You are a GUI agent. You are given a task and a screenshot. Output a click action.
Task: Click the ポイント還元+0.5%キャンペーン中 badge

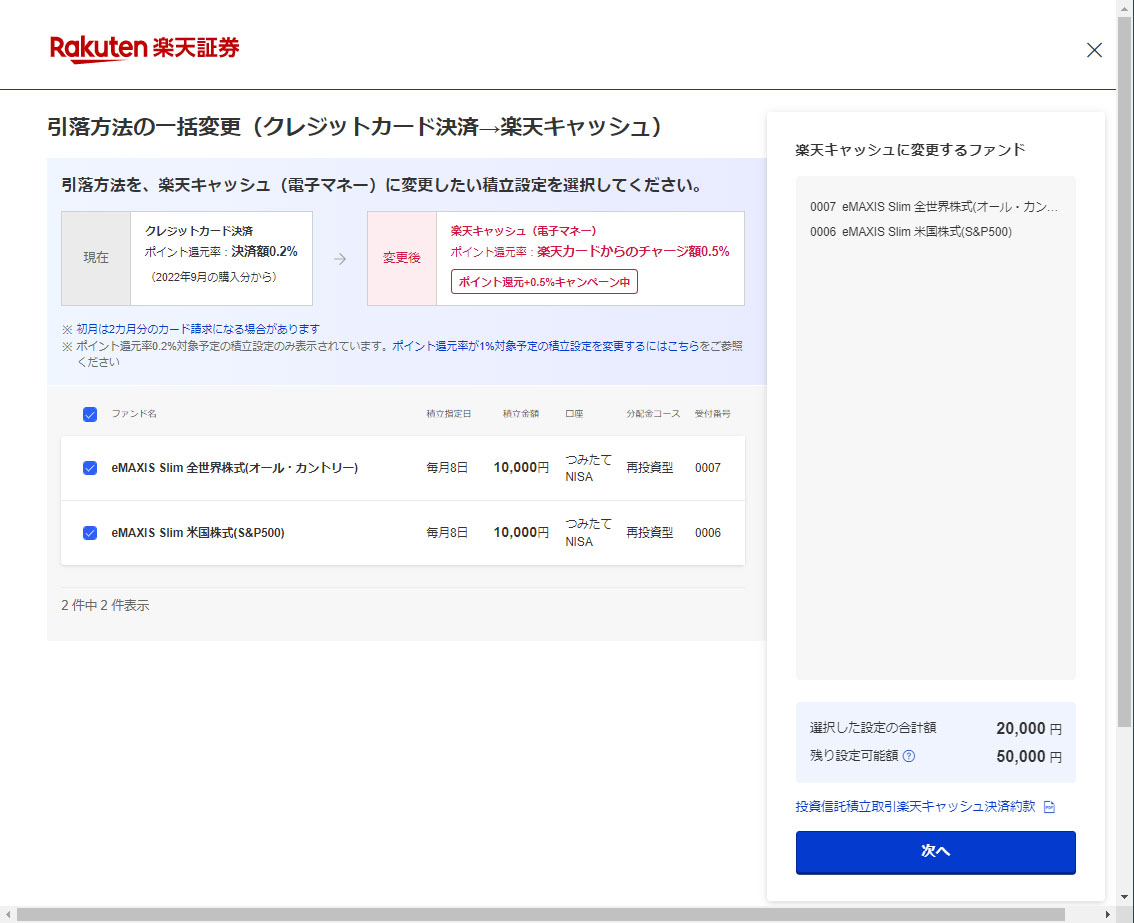pos(544,282)
